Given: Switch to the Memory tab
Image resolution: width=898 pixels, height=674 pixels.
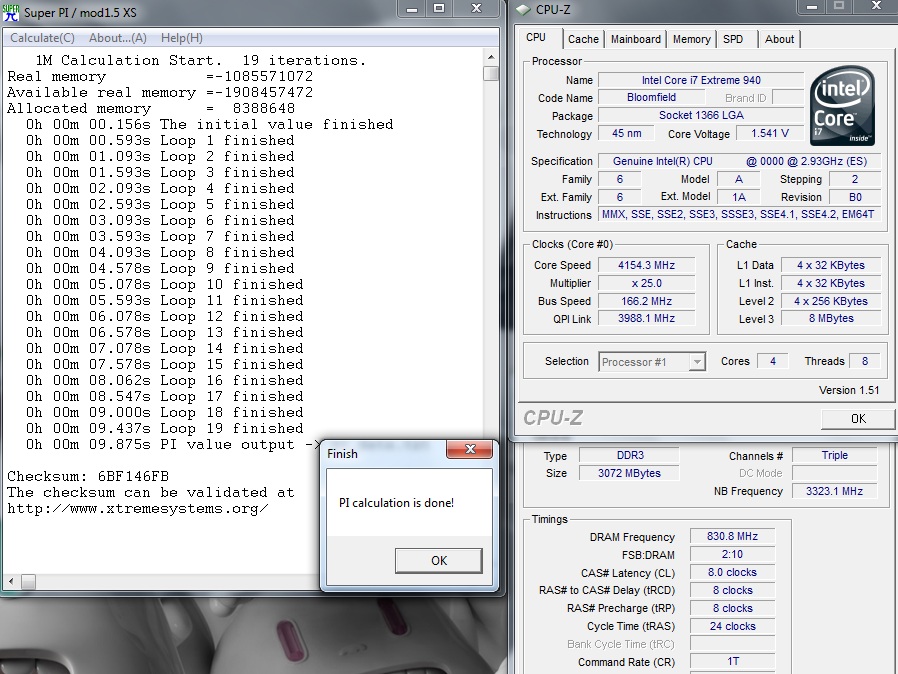Looking at the screenshot, I should [691, 39].
